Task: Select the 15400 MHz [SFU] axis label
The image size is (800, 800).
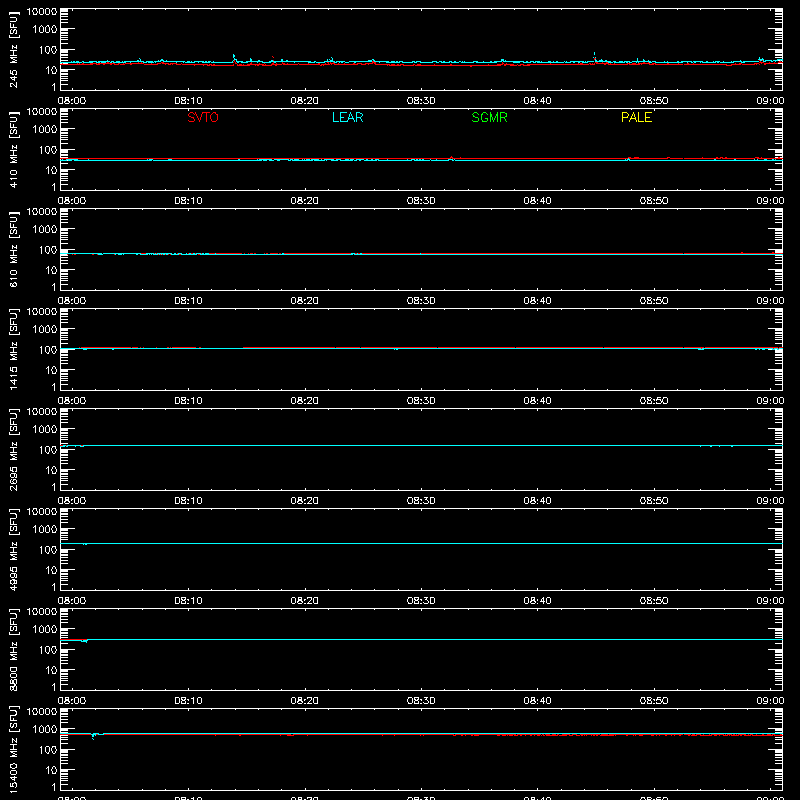Action: pos(14,749)
